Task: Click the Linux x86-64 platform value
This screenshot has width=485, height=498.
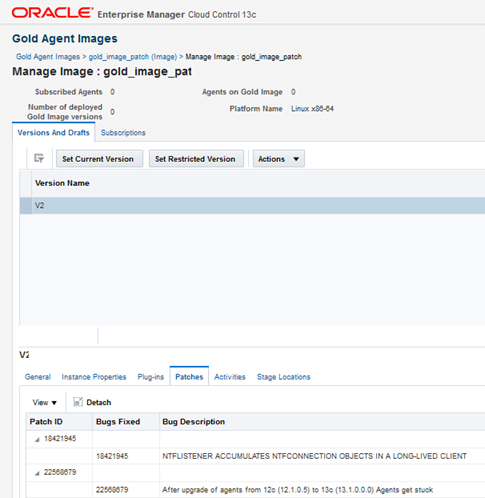Action: pos(312,109)
